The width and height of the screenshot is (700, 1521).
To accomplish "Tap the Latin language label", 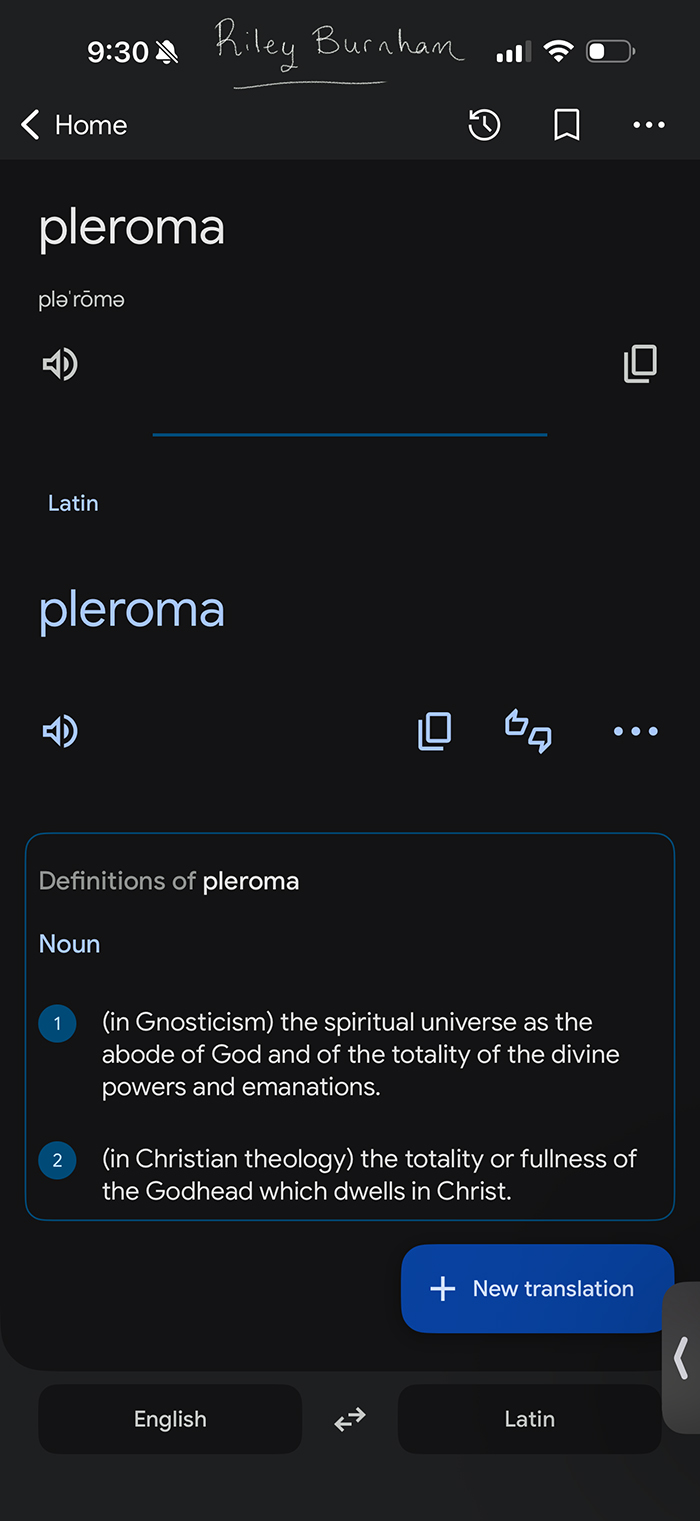I will pos(73,503).
